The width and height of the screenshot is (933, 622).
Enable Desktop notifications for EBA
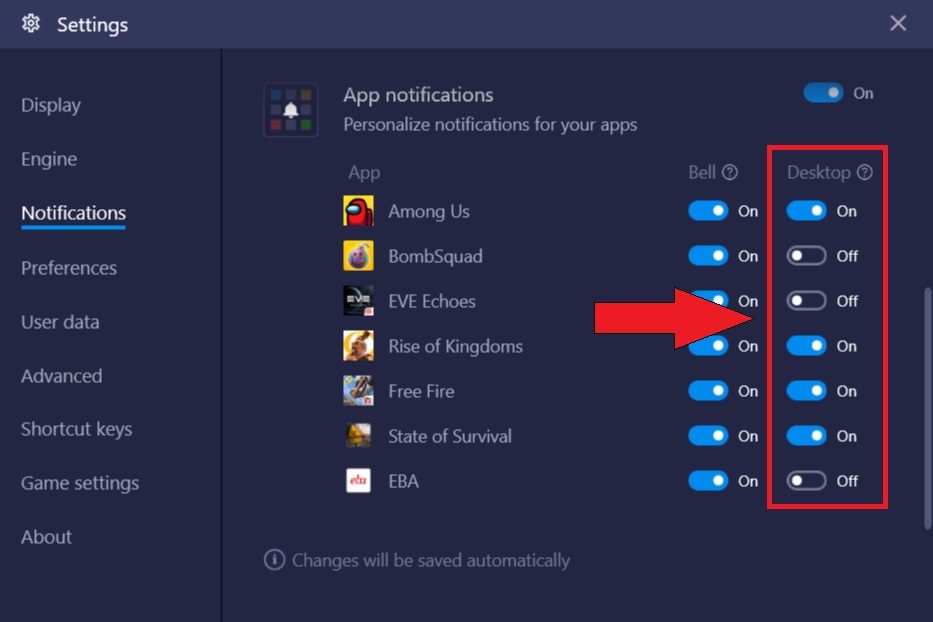click(806, 481)
